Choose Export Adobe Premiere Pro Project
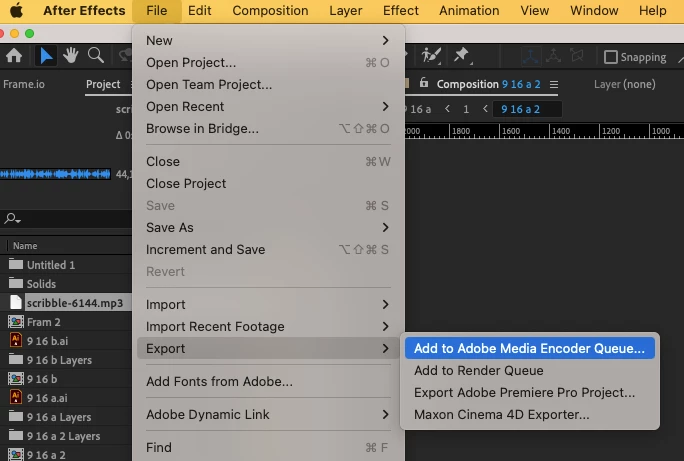The image size is (684, 461). pos(530,392)
